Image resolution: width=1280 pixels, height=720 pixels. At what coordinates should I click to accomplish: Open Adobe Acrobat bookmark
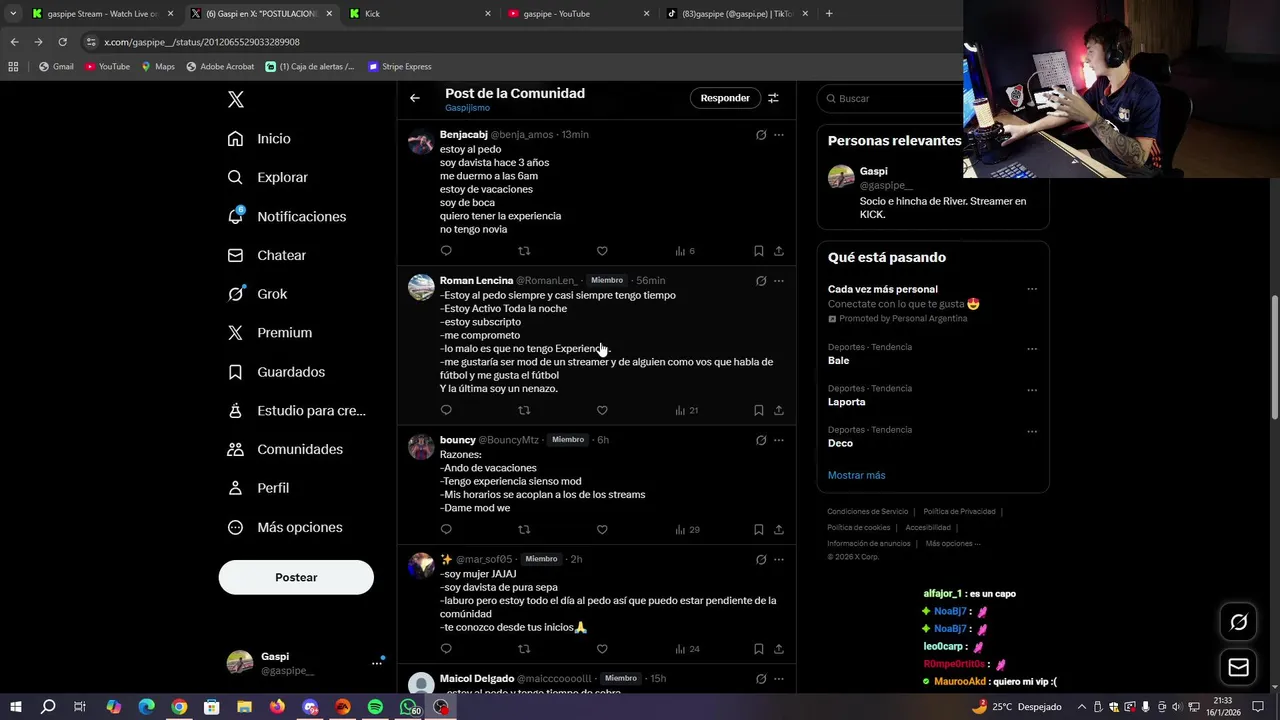pyautogui.click(x=220, y=67)
